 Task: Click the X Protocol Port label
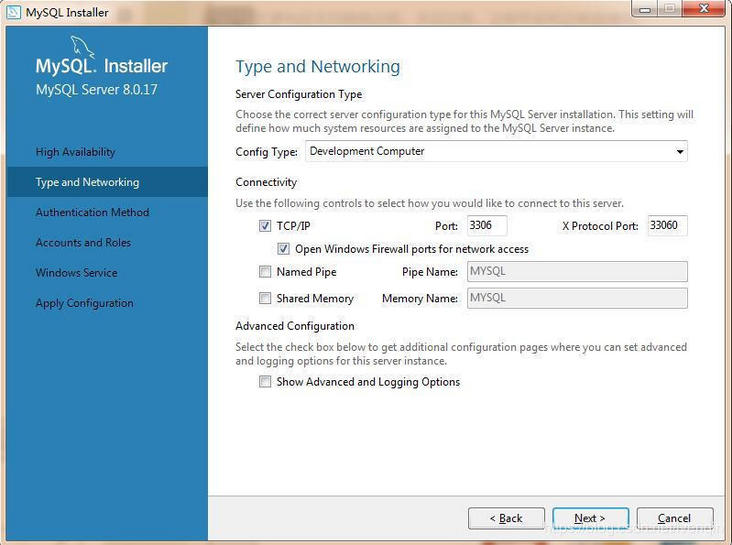(600, 226)
